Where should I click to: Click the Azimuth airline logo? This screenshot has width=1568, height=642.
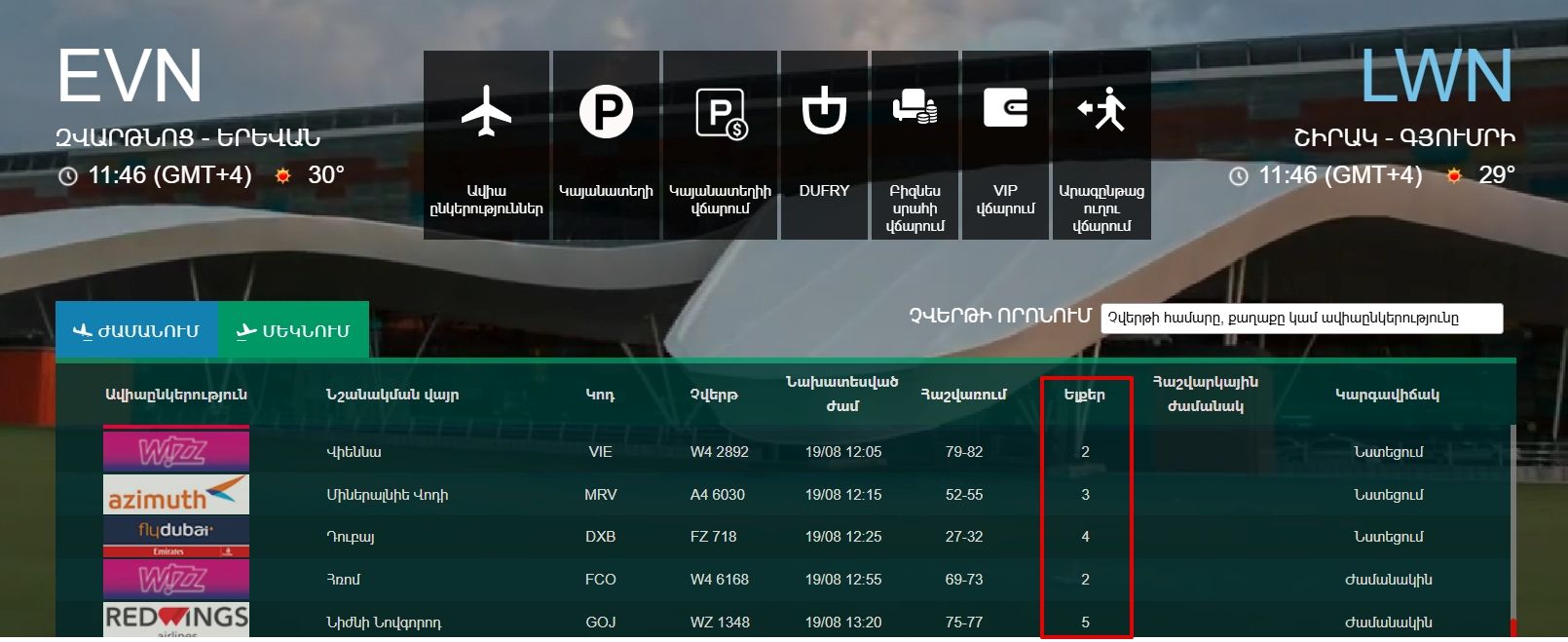[176, 495]
